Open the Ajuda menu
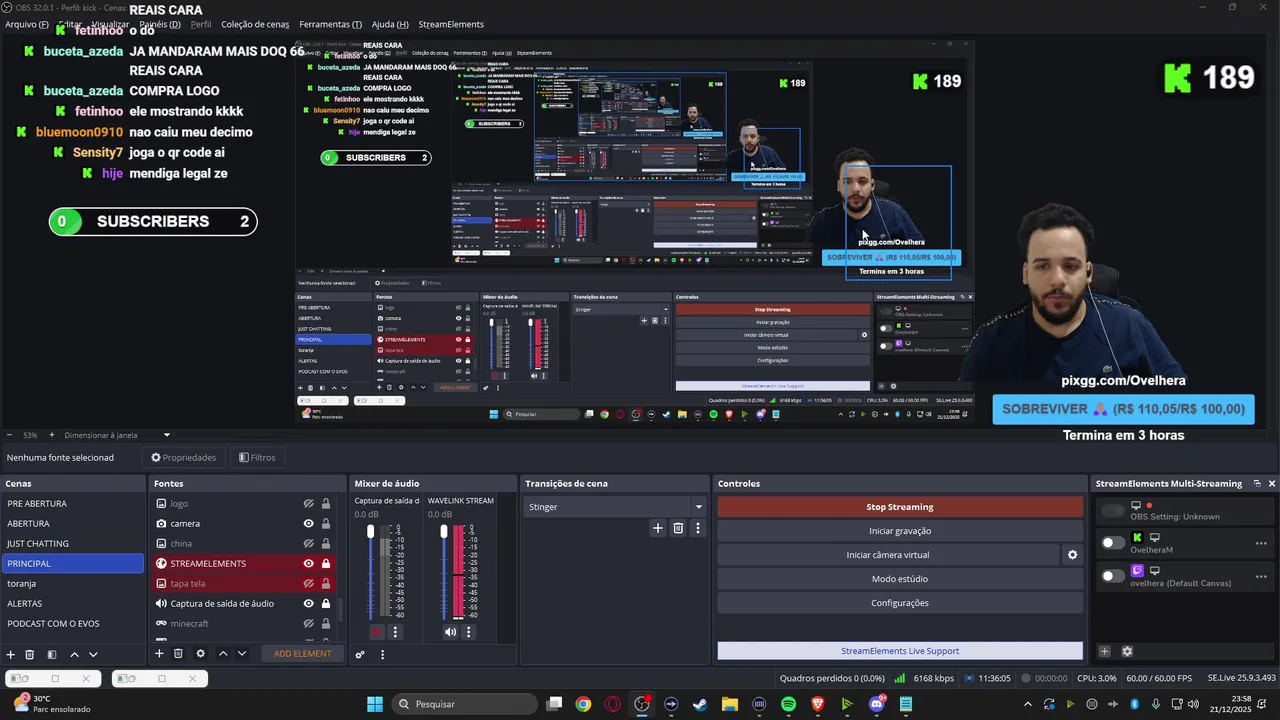 390,24
